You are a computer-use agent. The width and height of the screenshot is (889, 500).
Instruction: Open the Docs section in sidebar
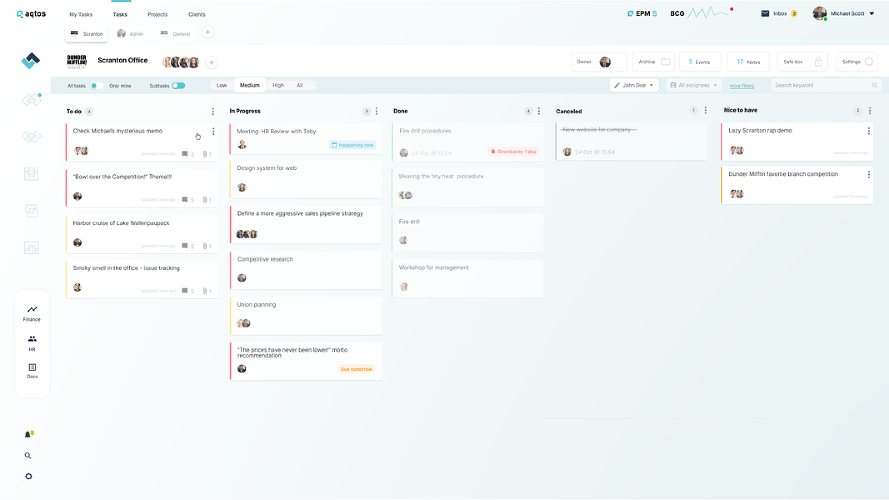pos(32,371)
